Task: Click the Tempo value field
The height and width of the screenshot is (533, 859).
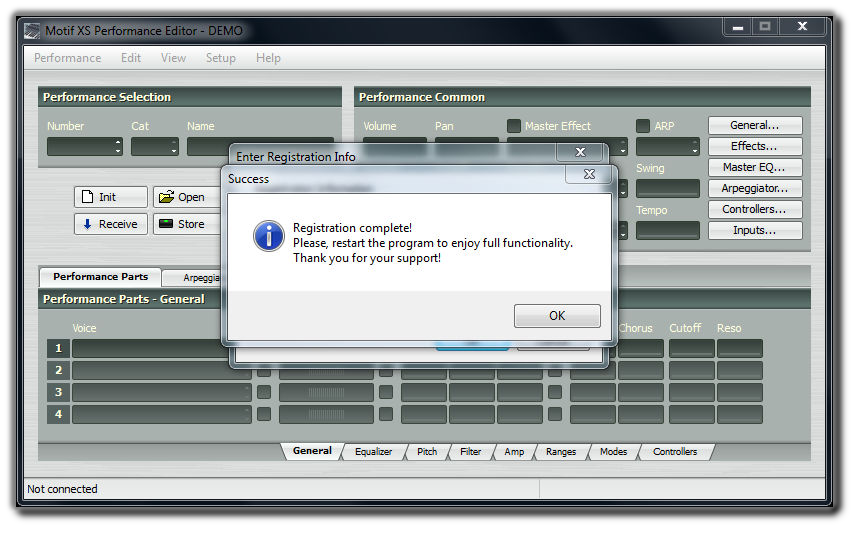Action: (668, 231)
